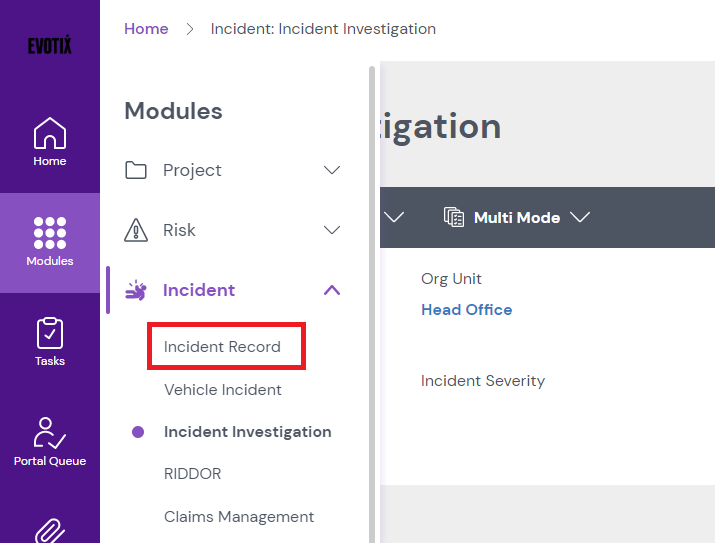Open Claims Management submenu item

(x=239, y=517)
